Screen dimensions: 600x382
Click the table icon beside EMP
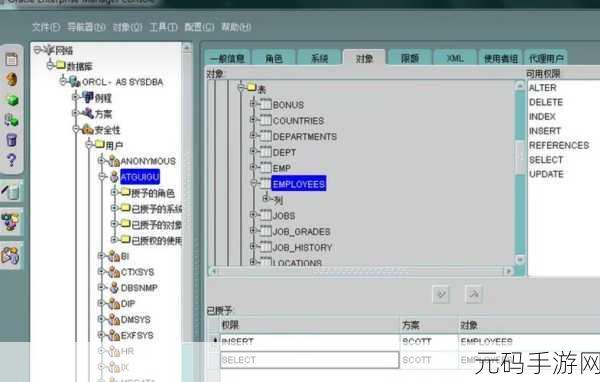tap(266, 168)
